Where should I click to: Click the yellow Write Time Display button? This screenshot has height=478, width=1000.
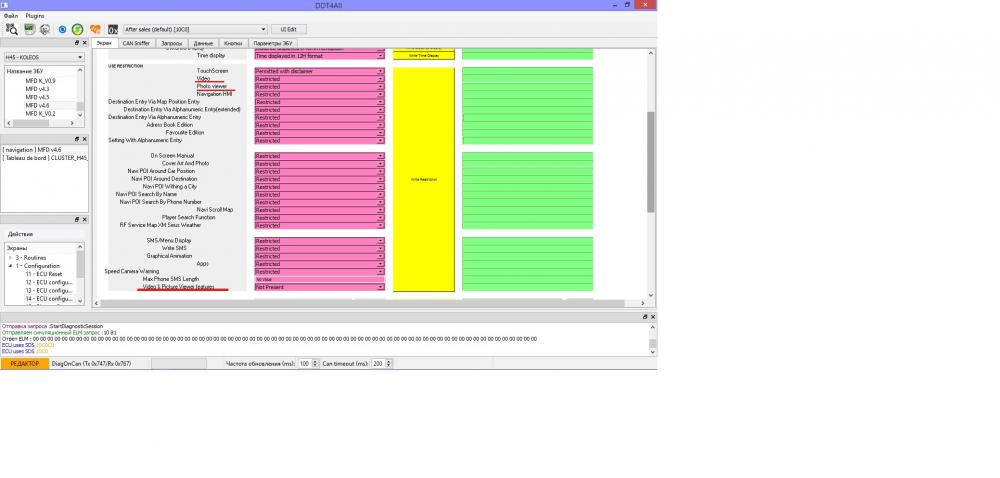(x=423, y=56)
